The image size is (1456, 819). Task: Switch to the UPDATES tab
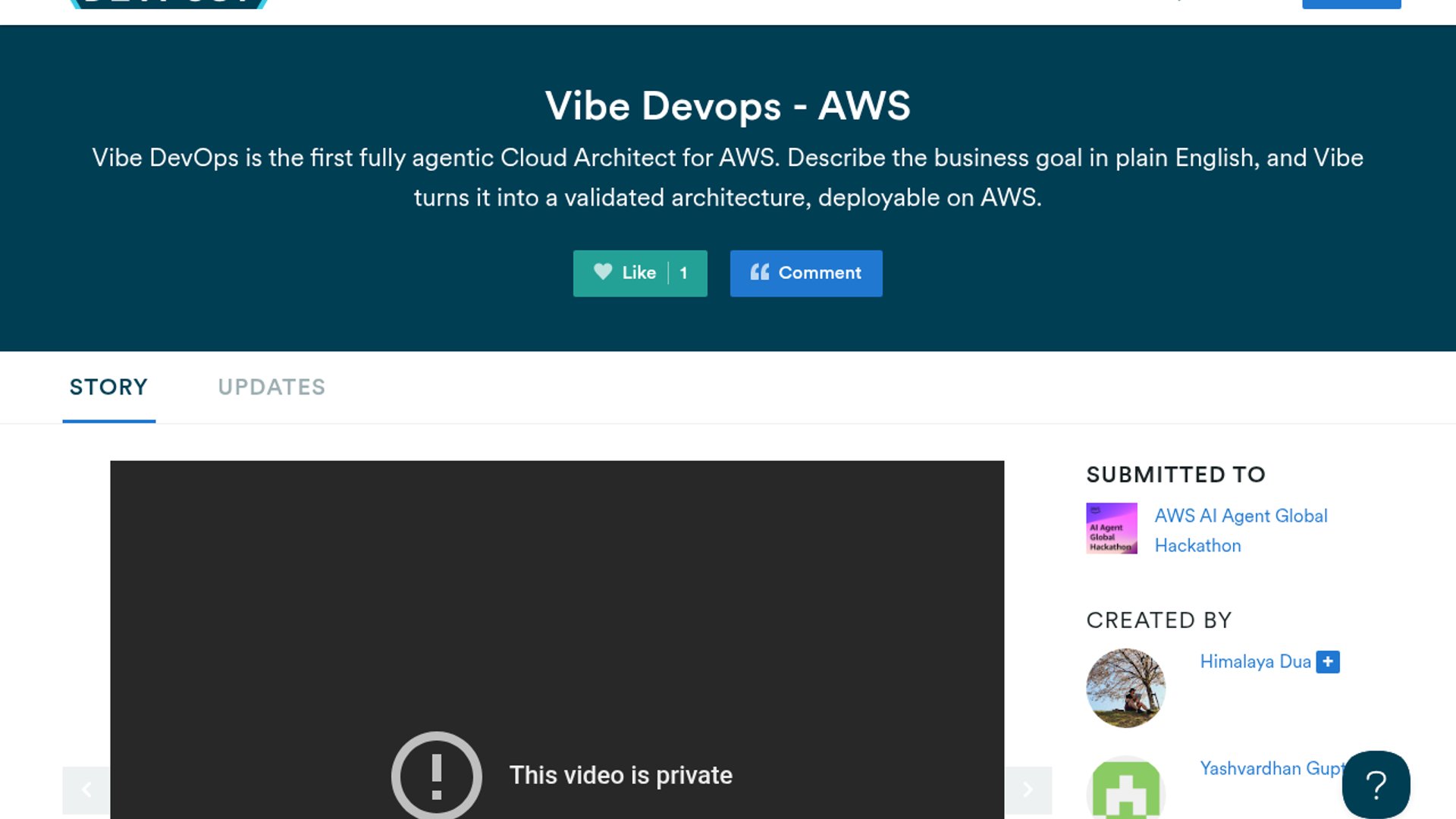tap(271, 387)
